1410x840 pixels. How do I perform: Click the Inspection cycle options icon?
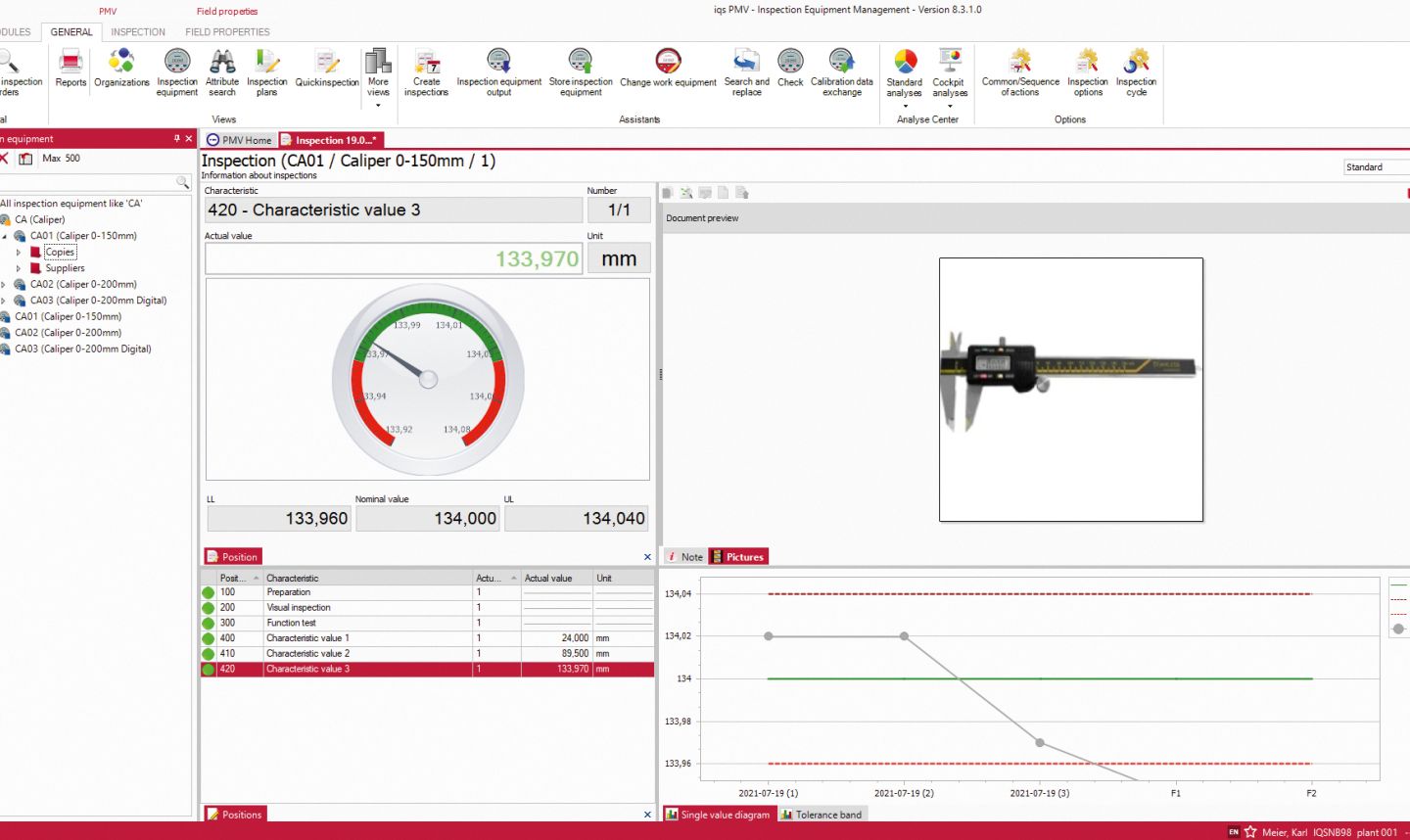(1136, 71)
